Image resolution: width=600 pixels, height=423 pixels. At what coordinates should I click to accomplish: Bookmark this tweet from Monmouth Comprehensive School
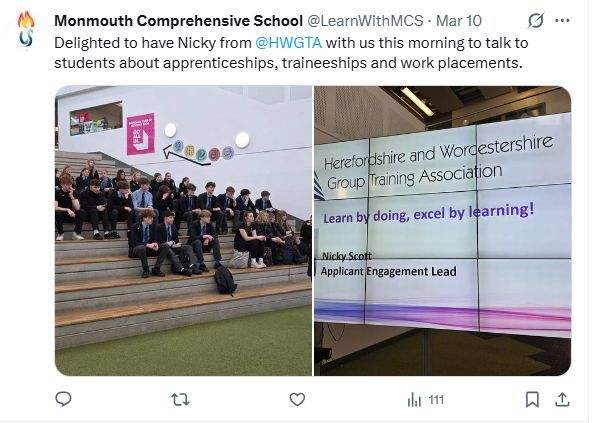[x=532, y=399]
